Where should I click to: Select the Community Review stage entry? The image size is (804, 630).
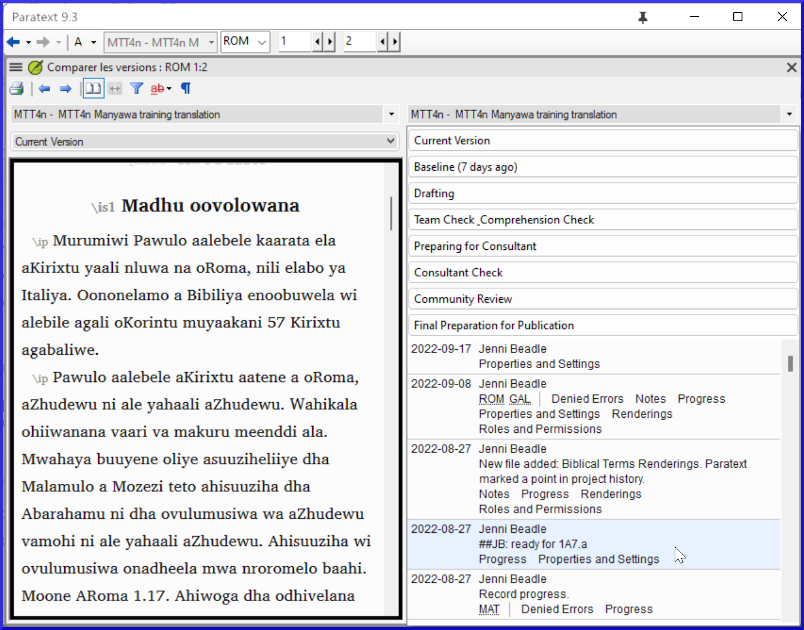click(602, 299)
